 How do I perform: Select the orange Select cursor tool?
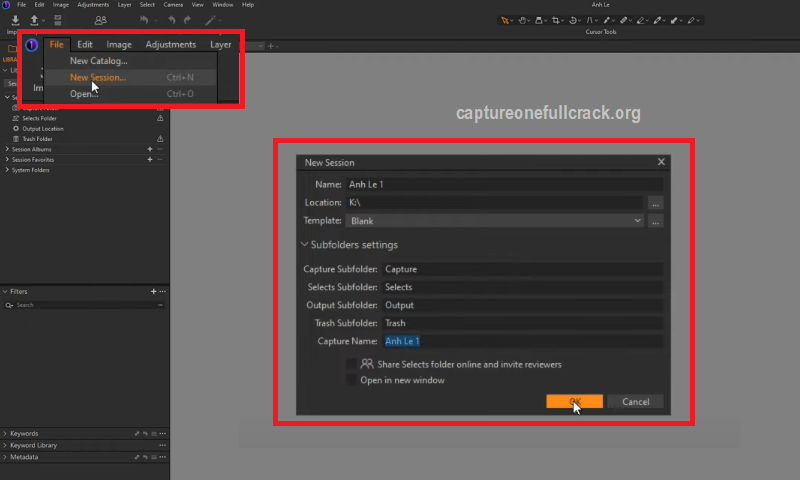click(505, 20)
